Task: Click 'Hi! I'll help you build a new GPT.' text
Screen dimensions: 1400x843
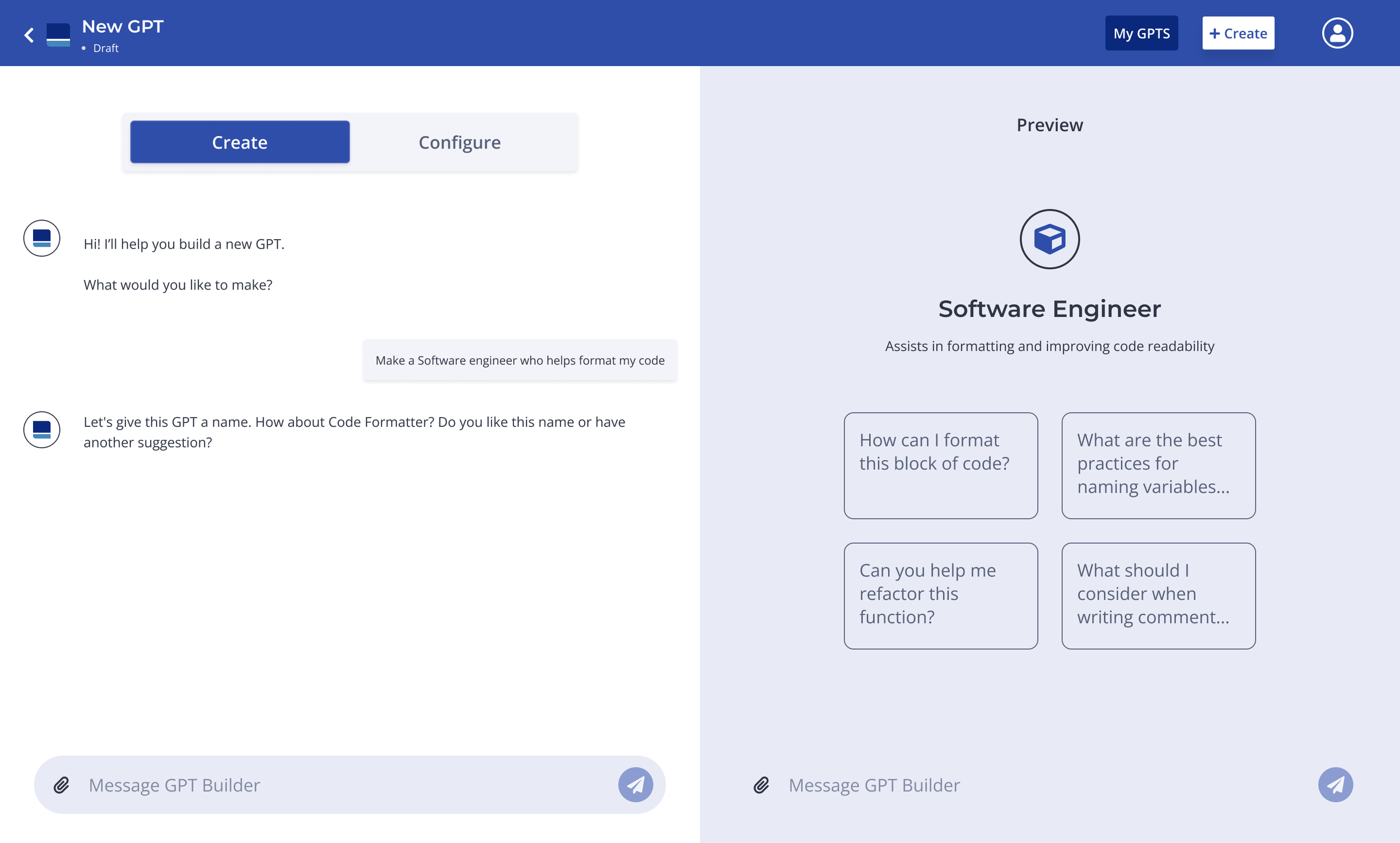Action: tap(184, 244)
